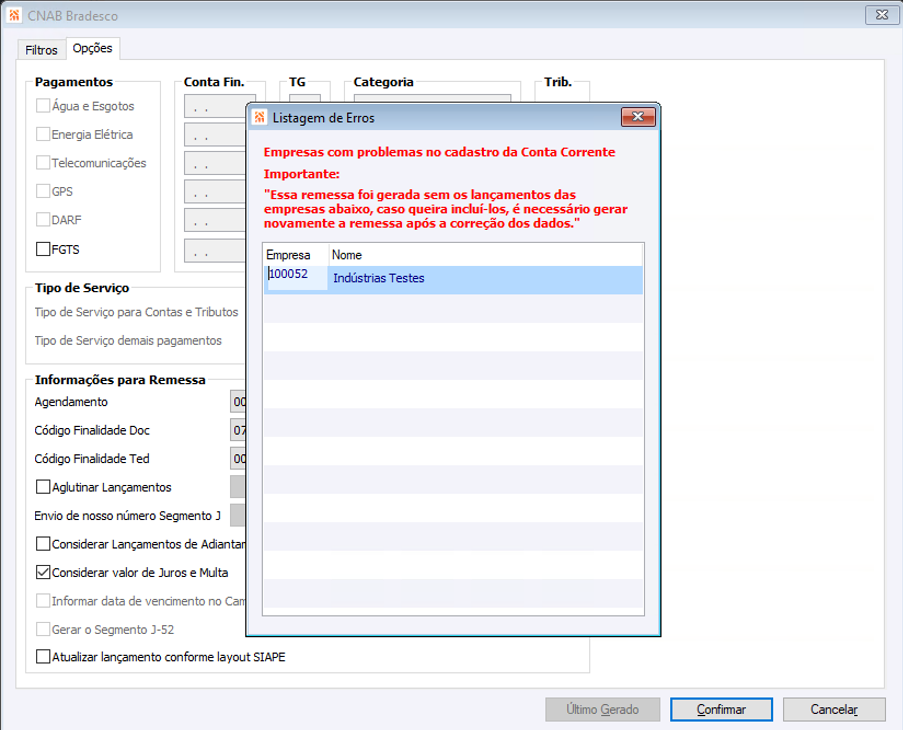
Task: Switch to the Filtros tab
Action: point(41,50)
